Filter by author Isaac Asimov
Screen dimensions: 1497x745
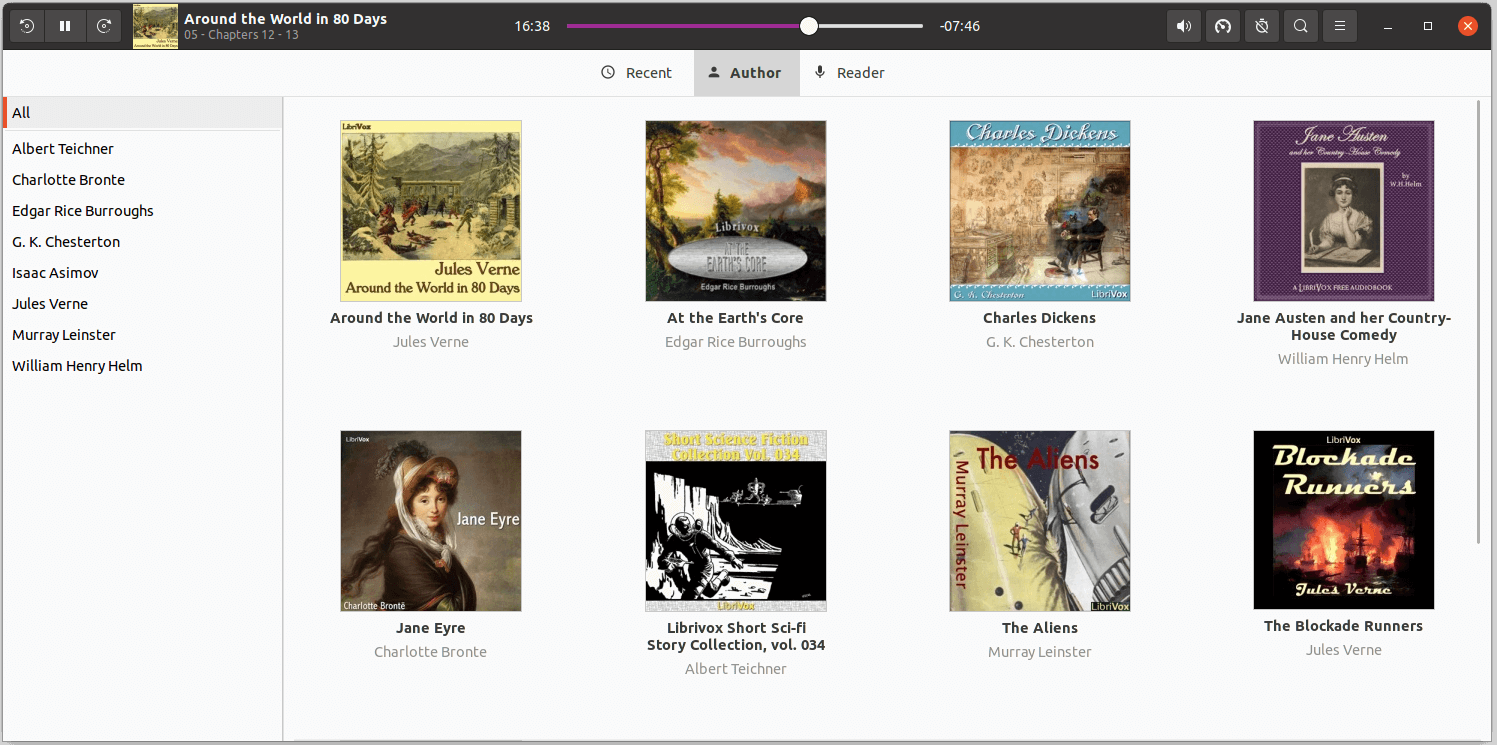pos(143,273)
